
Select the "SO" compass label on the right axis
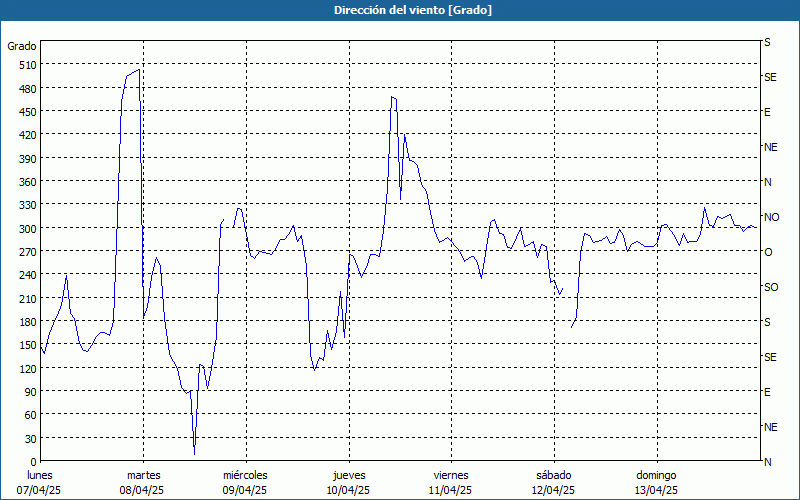pos(771,287)
